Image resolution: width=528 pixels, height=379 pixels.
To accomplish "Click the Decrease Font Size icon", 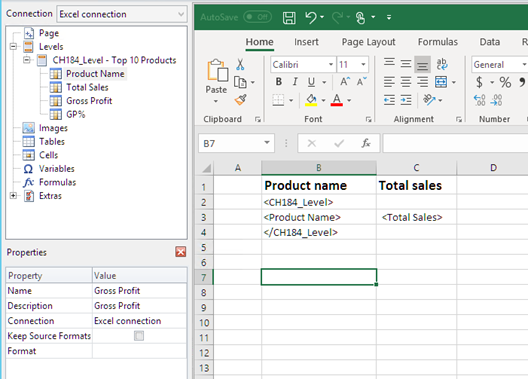I will pyautogui.click(x=362, y=82).
